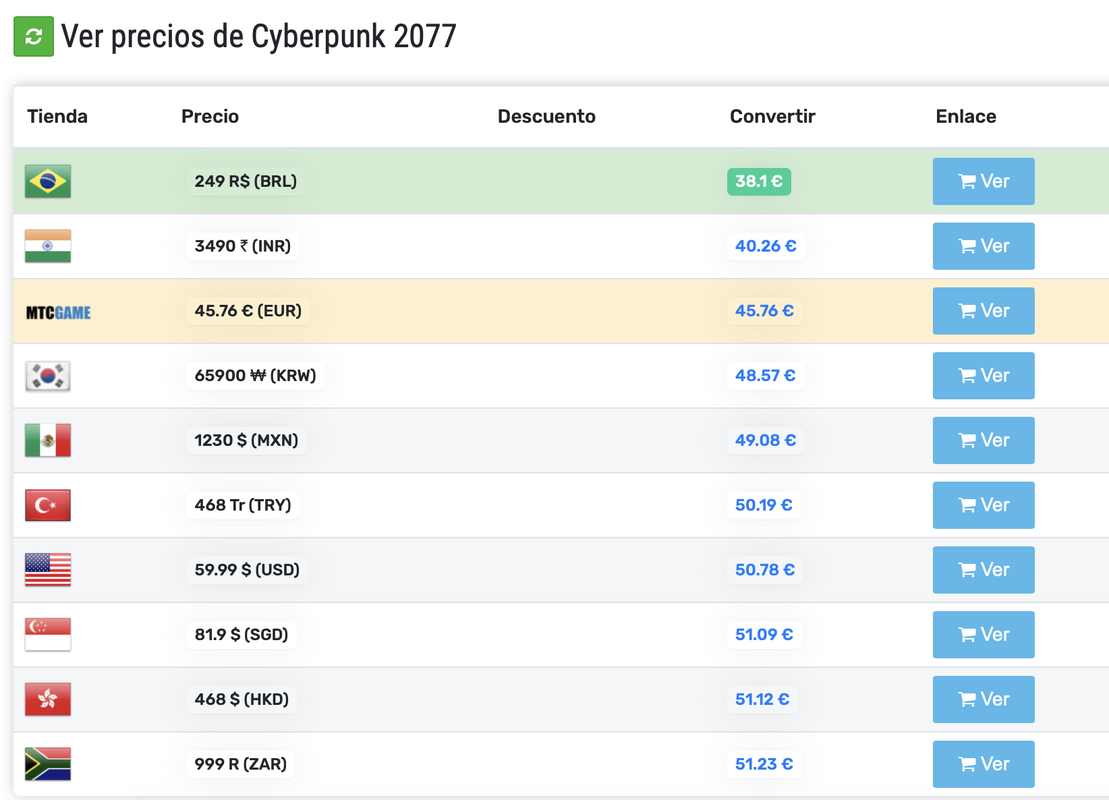
Task: Select the Brazil flag store icon
Action: (x=47, y=181)
